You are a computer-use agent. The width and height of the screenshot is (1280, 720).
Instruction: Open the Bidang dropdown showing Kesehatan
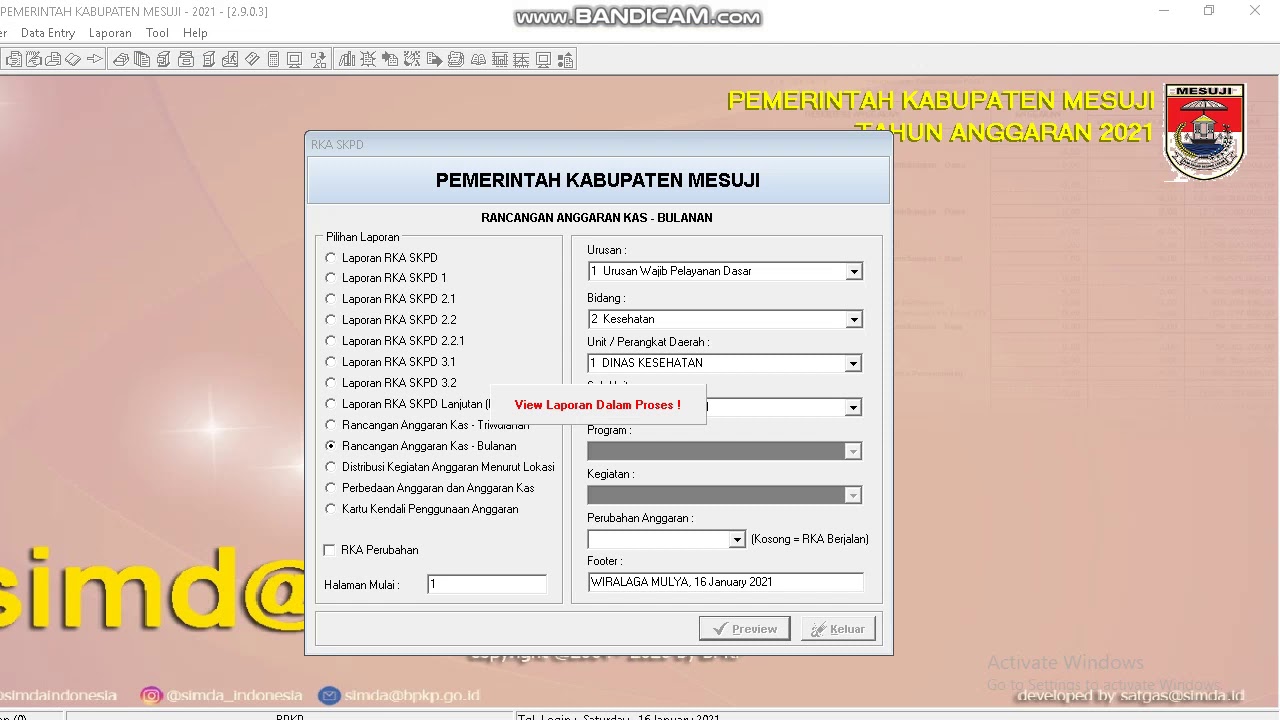coord(853,320)
